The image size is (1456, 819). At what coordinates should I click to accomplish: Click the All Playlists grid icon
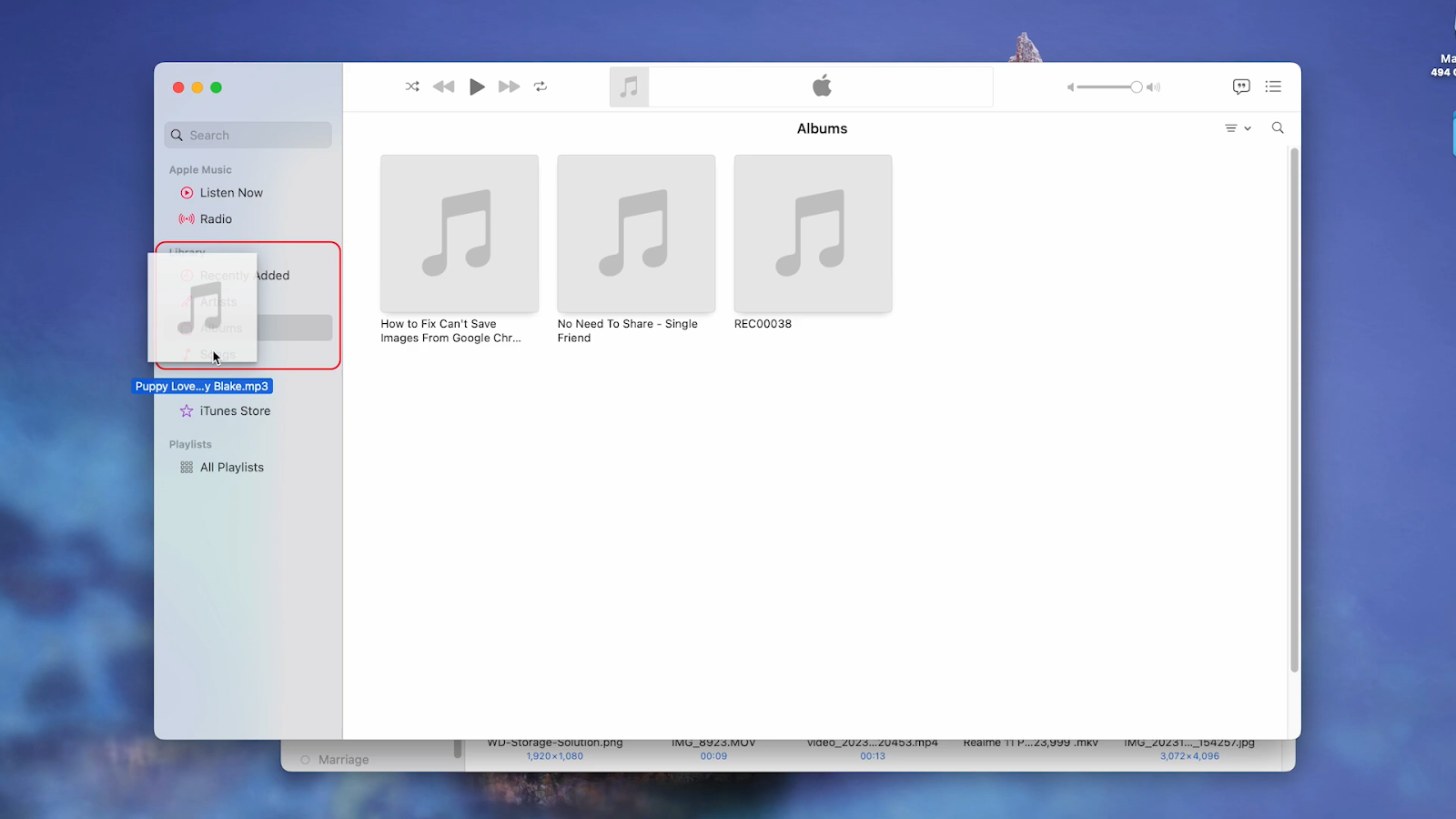point(187,468)
